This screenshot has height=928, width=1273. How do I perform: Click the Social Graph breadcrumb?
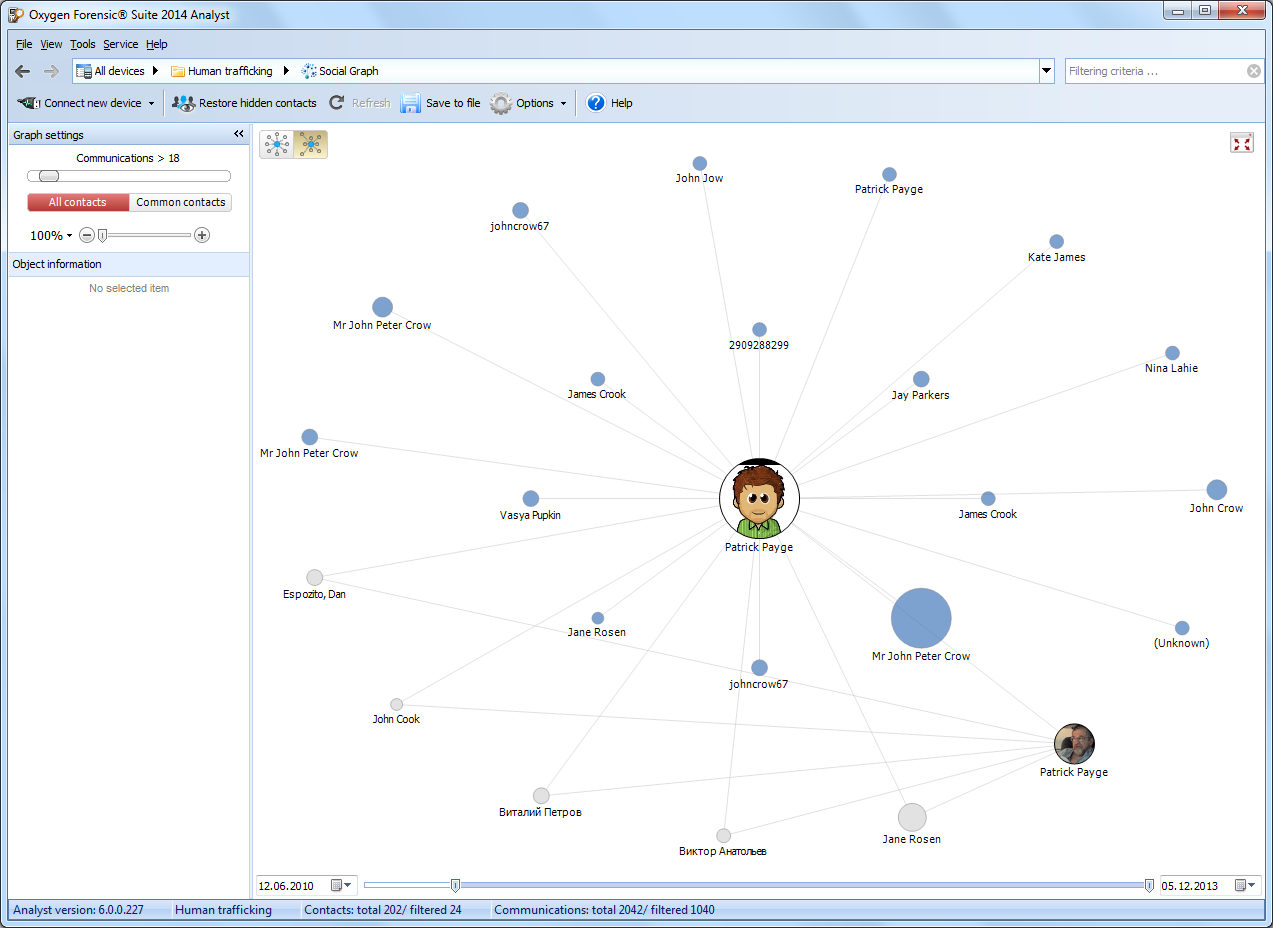[x=340, y=71]
